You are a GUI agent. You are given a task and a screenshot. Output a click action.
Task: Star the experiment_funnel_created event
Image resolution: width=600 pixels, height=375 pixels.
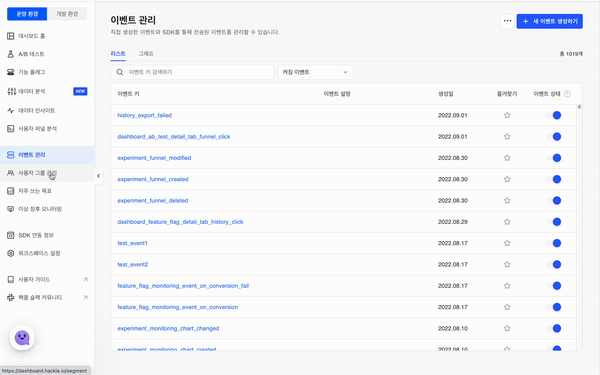pyautogui.click(x=507, y=179)
